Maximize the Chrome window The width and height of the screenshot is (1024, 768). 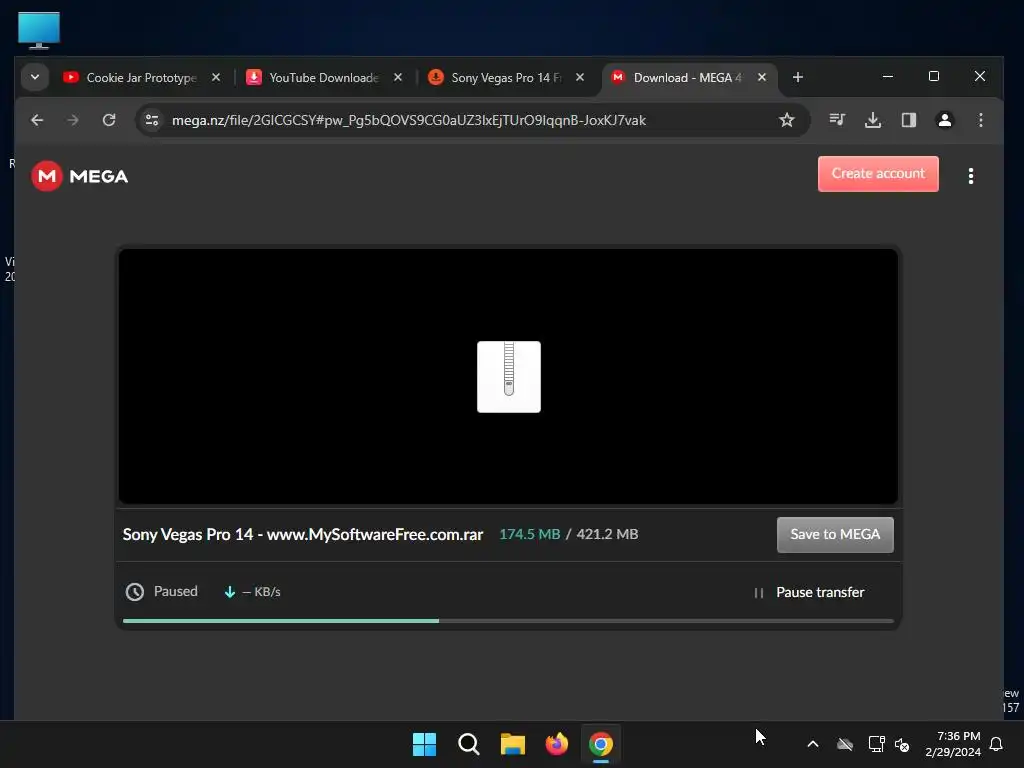pos(934,76)
